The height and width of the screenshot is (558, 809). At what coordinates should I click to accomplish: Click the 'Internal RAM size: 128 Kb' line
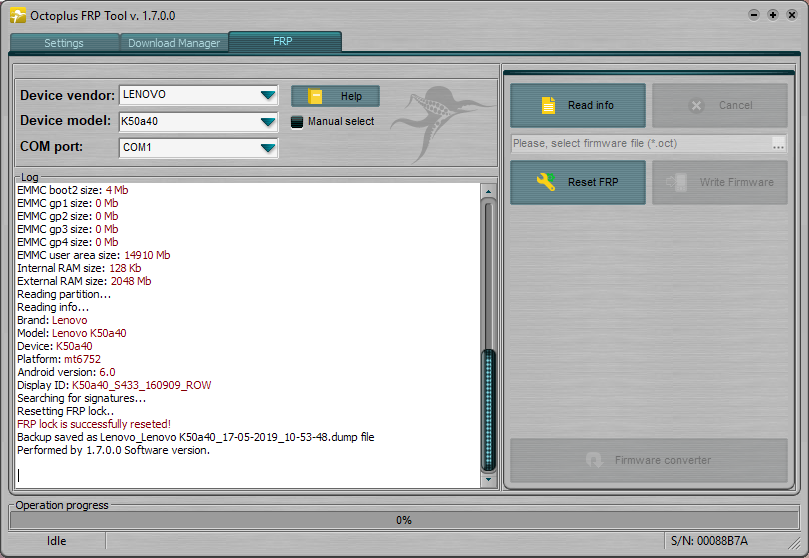[x=79, y=268]
